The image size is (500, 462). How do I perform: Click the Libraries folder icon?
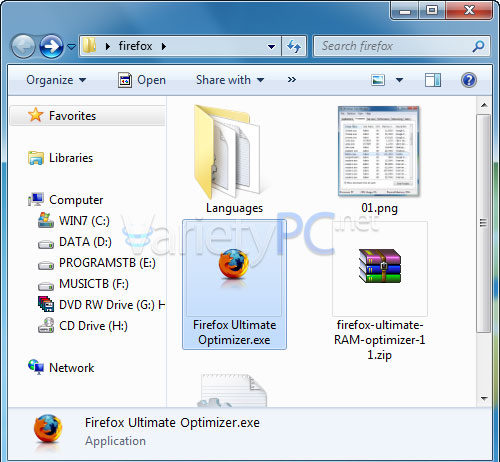pos(36,158)
